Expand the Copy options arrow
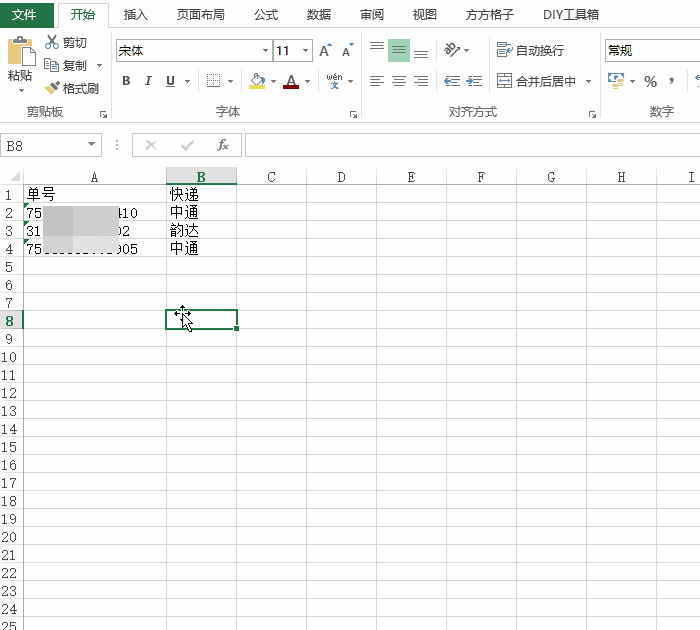 pos(99,66)
